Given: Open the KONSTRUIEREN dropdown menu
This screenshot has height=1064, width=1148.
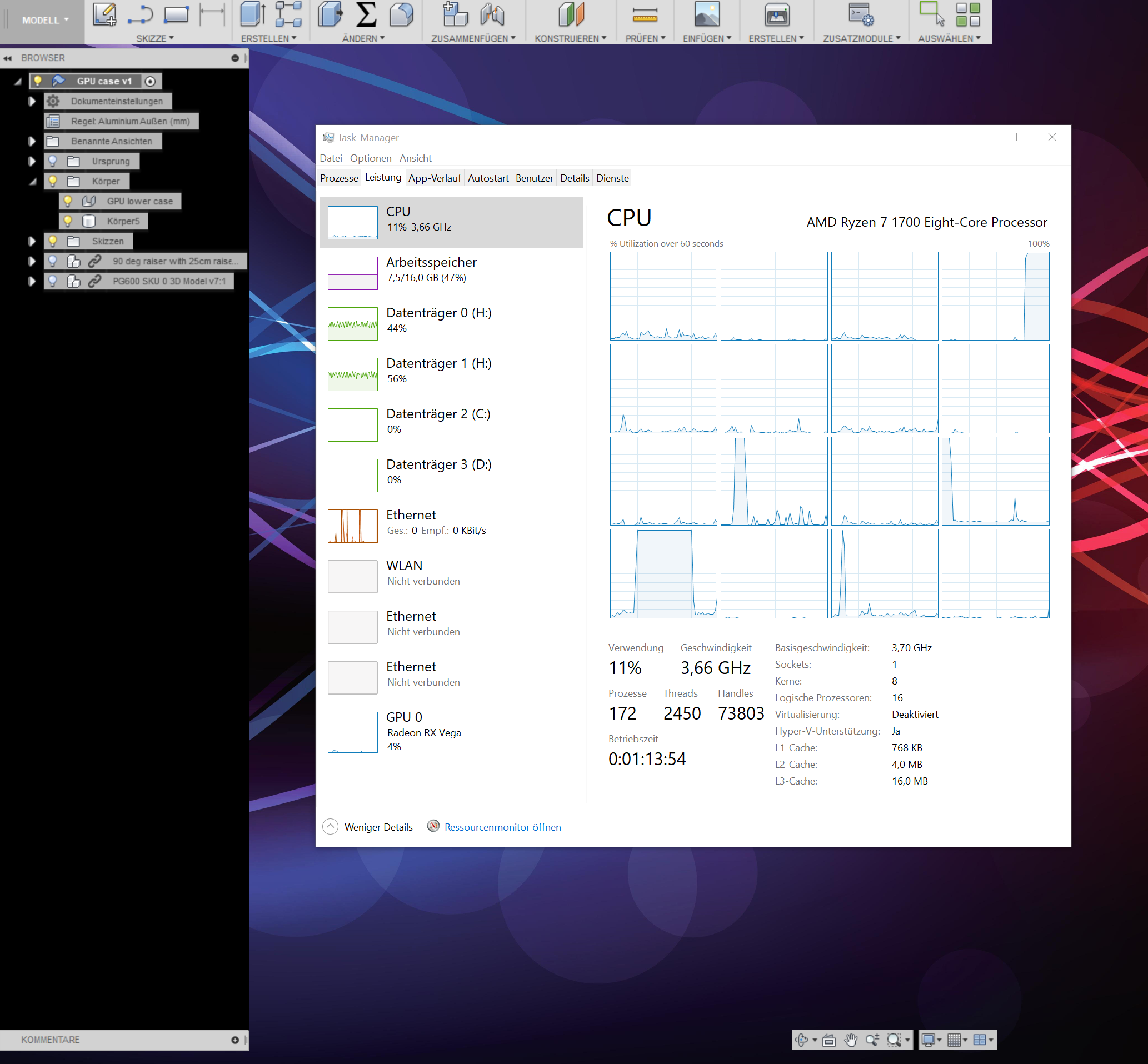Looking at the screenshot, I should pyautogui.click(x=571, y=38).
